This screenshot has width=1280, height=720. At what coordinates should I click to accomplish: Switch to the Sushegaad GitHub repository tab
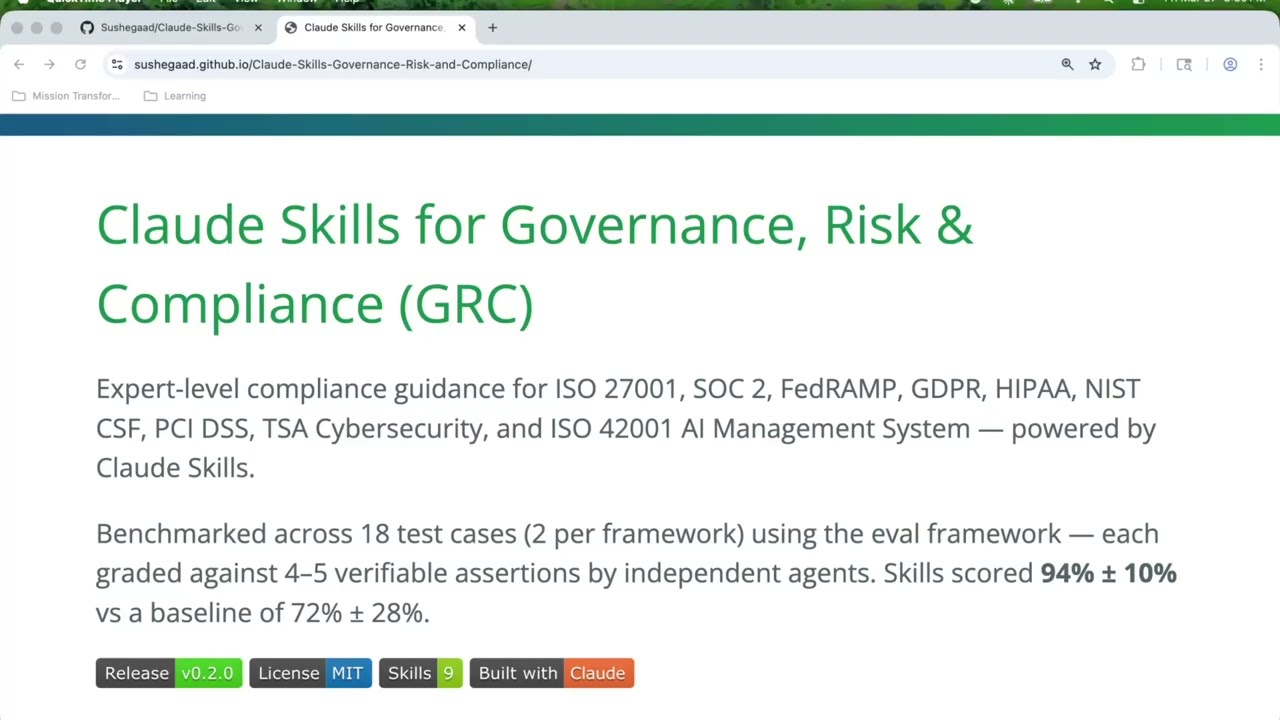click(170, 27)
